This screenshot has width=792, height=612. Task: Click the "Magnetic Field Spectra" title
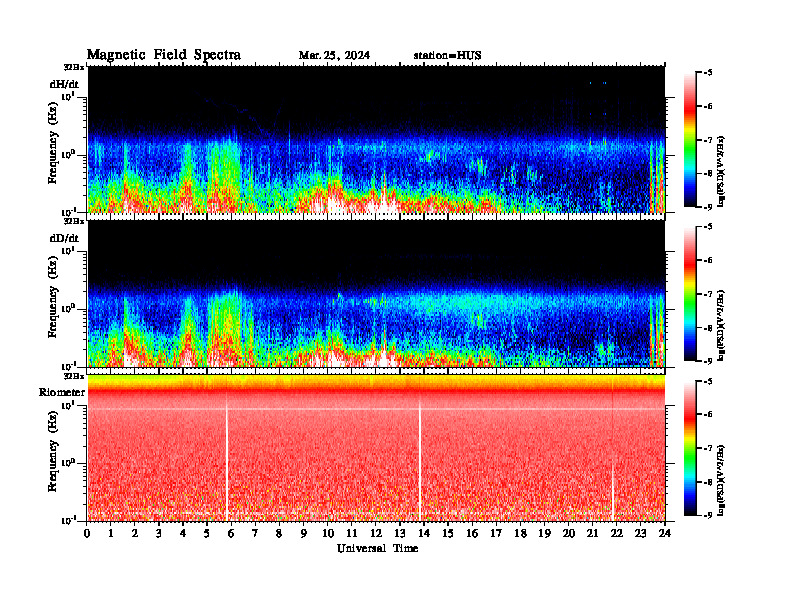tap(164, 55)
